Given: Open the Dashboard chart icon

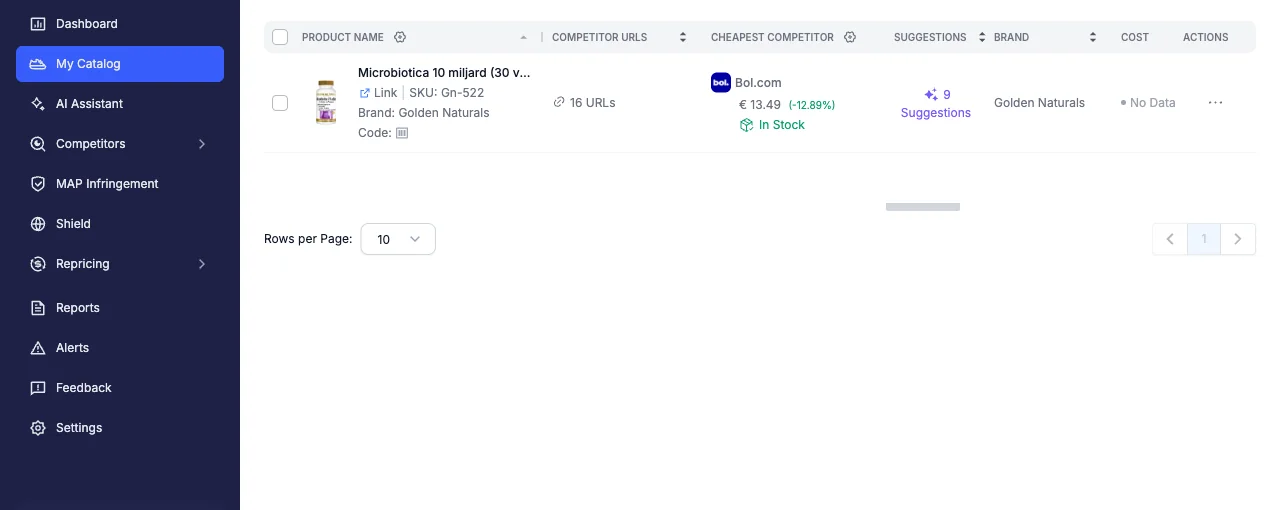Looking at the screenshot, I should 38,23.
